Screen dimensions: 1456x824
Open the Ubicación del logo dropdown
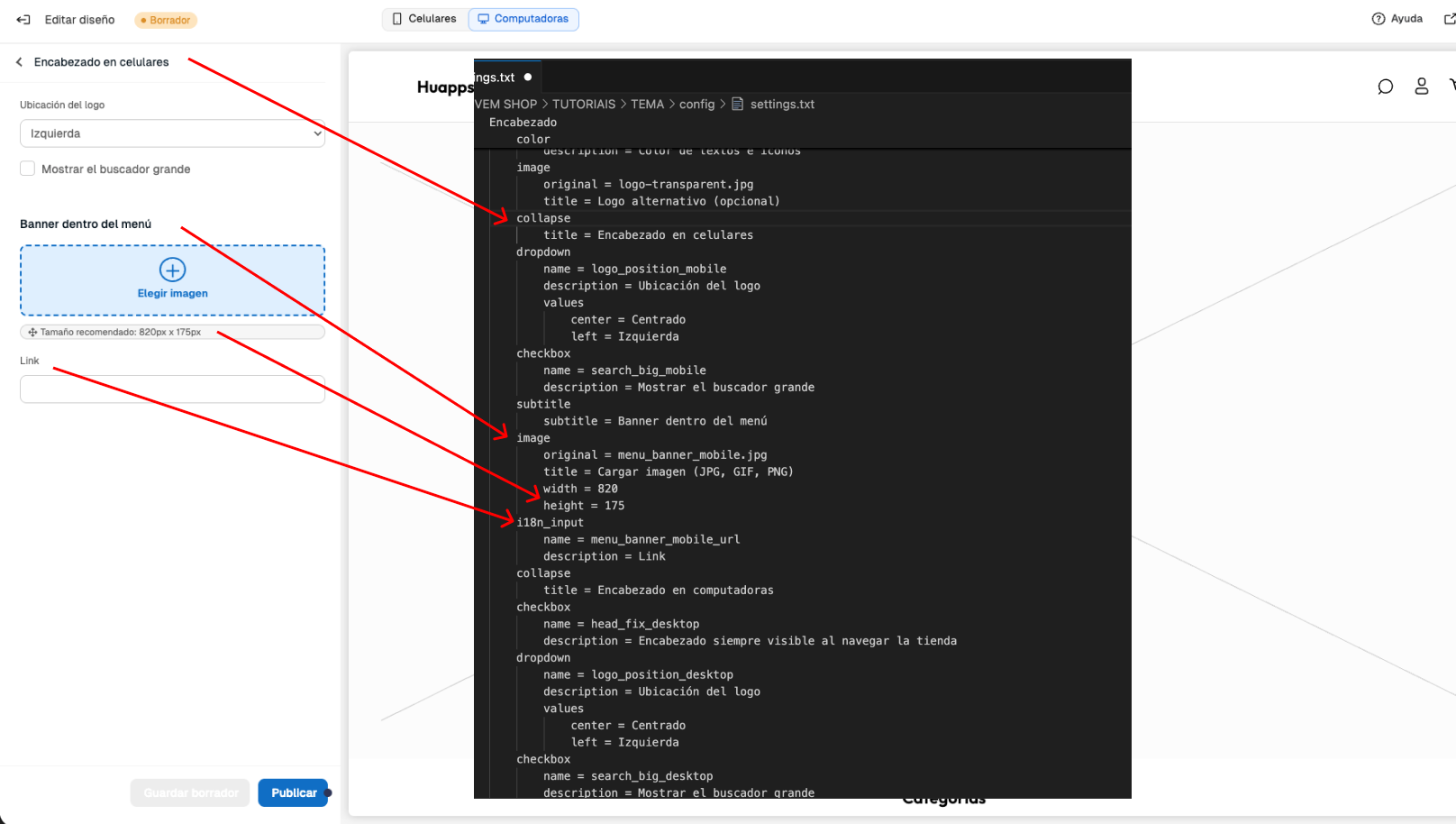(x=172, y=133)
